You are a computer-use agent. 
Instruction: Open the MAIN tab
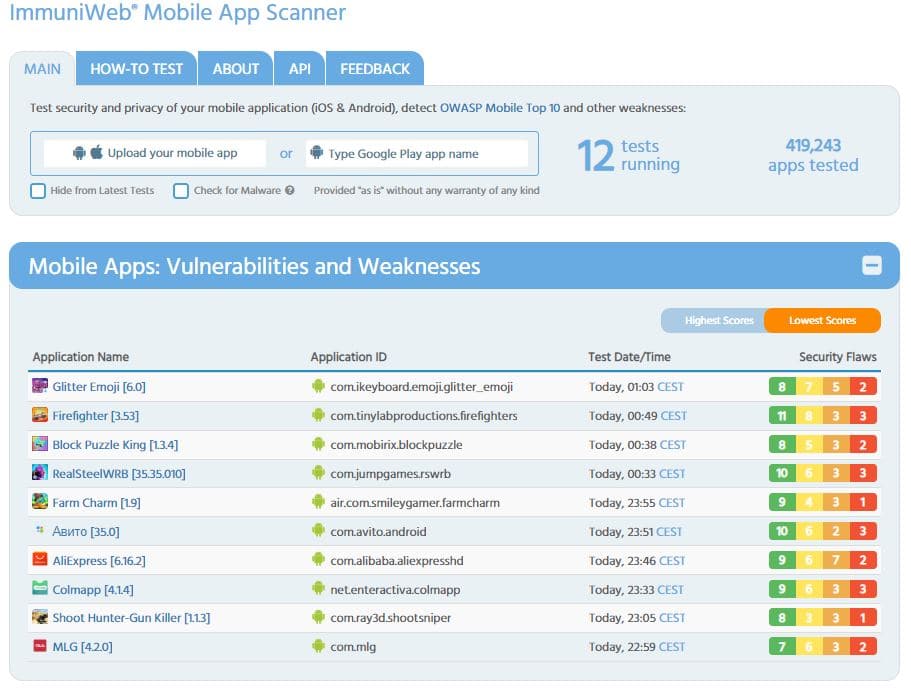click(42, 69)
